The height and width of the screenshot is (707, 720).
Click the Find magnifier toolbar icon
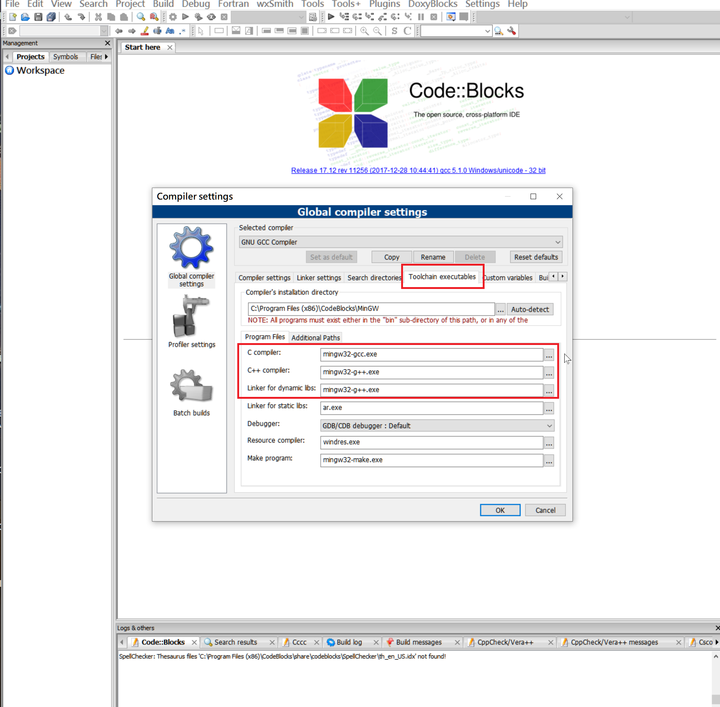pyautogui.click(x=141, y=17)
